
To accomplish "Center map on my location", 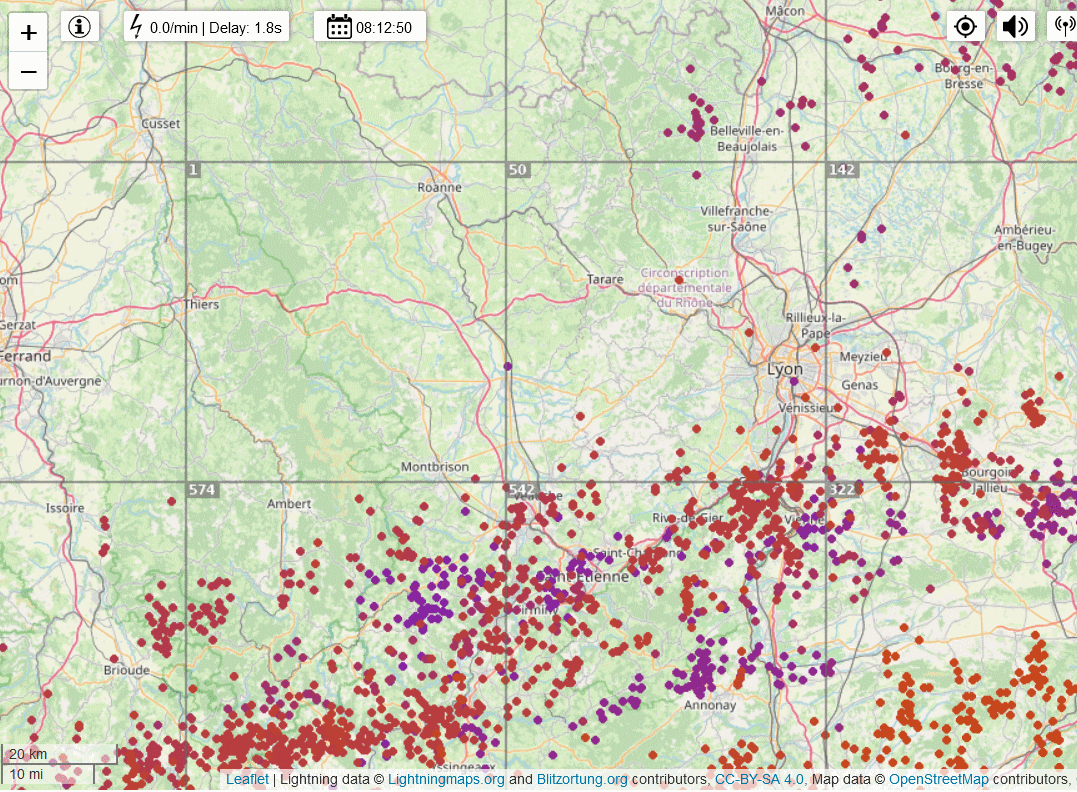I will tap(965, 27).
